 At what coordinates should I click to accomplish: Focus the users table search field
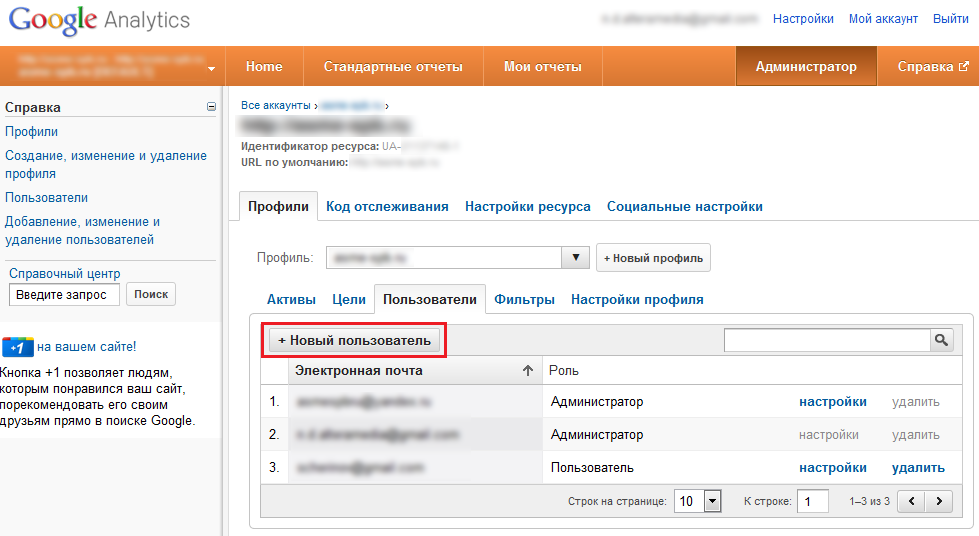827,340
